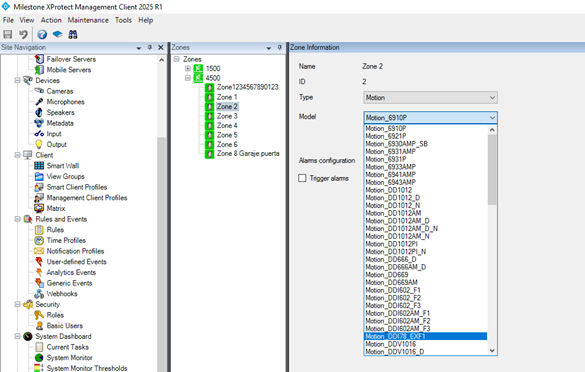Image resolution: width=585 pixels, height=372 pixels.
Task: Select Motion_DDI78_EXF1 in model list
Action: tap(425, 336)
